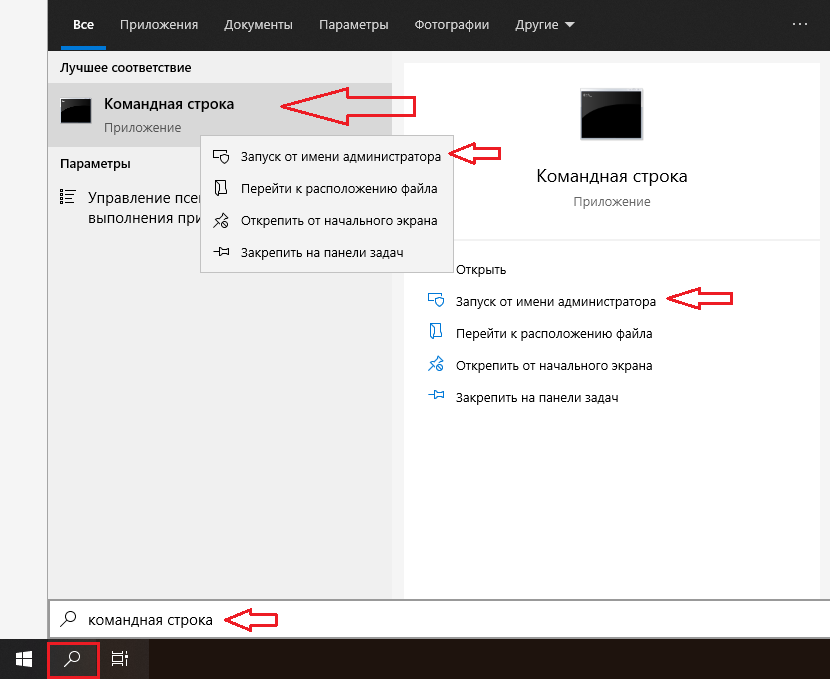The width and height of the screenshot is (830, 679).
Task: Select Открепить от начального экрана in context menu
Action: tap(338, 220)
